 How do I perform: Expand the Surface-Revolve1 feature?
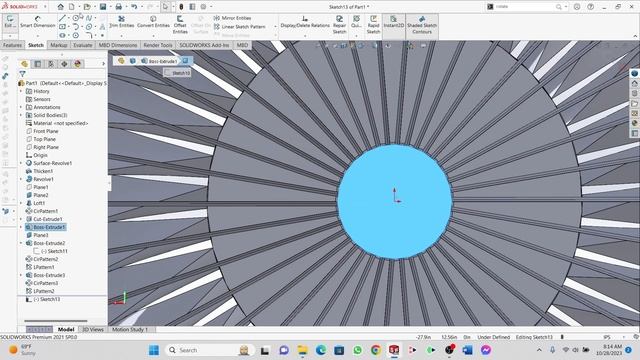[x=21, y=163]
